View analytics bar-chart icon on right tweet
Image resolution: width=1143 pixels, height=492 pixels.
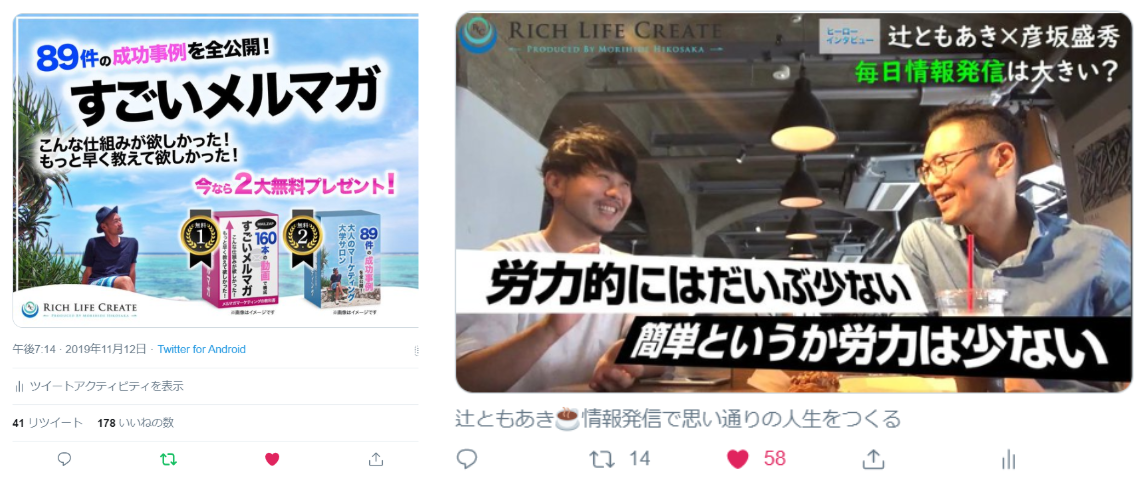(x=1009, y=459)
